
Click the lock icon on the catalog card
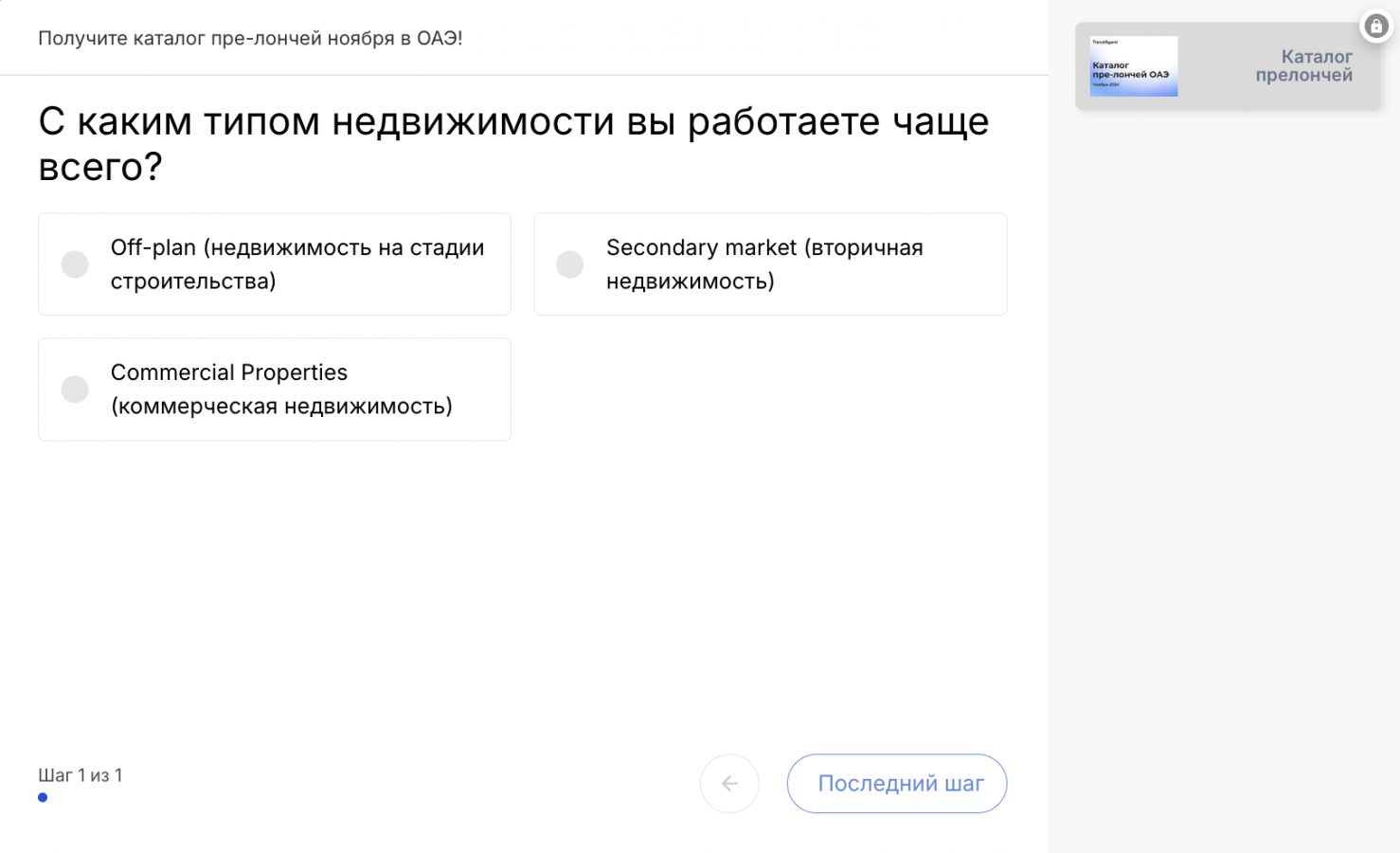click(x=1375, y=27)
